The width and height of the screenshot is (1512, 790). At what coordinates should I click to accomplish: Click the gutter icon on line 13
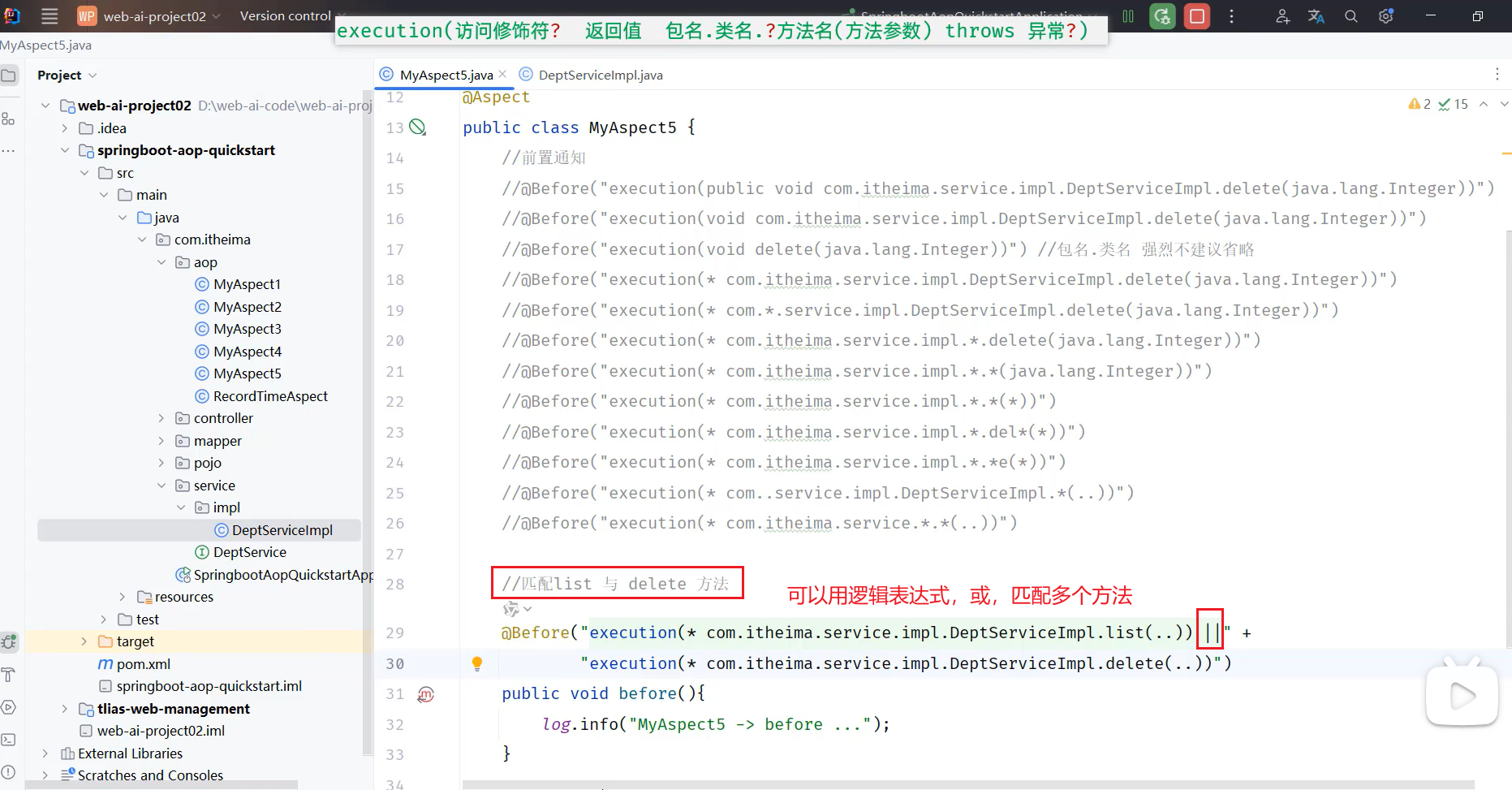coord(417,127)
